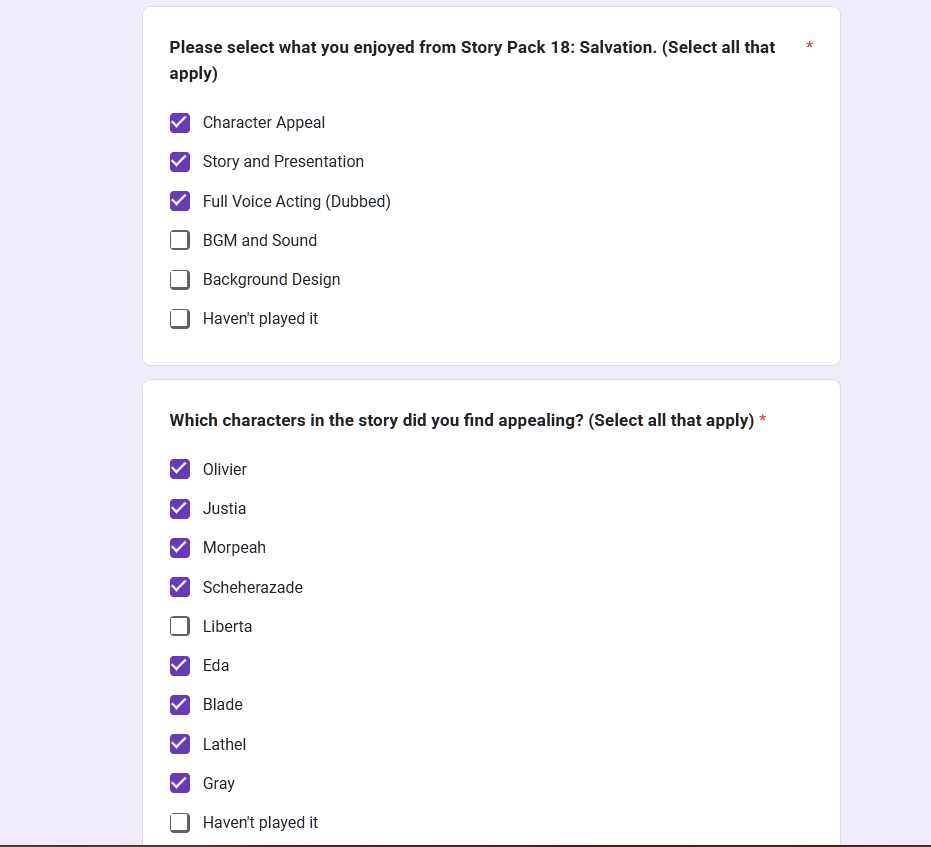Click the Liberta label text
Screen dimensions: 931x847
227,626
